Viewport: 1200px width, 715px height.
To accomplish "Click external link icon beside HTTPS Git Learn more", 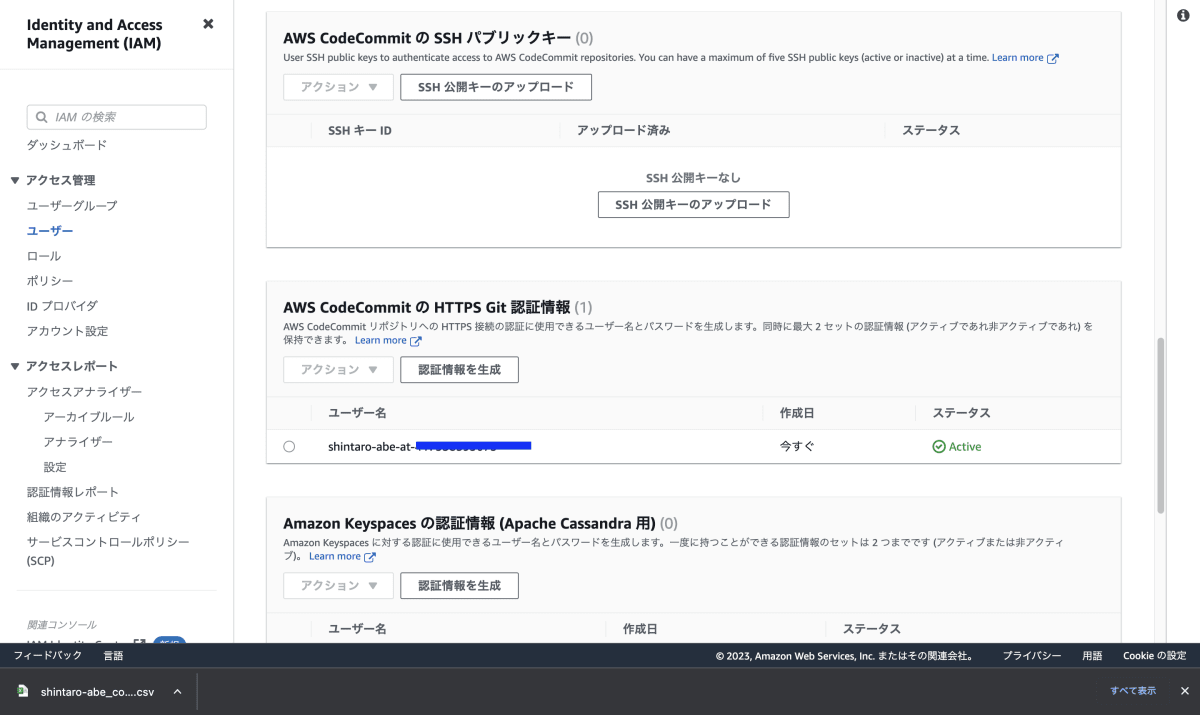I will coord(416,341).
